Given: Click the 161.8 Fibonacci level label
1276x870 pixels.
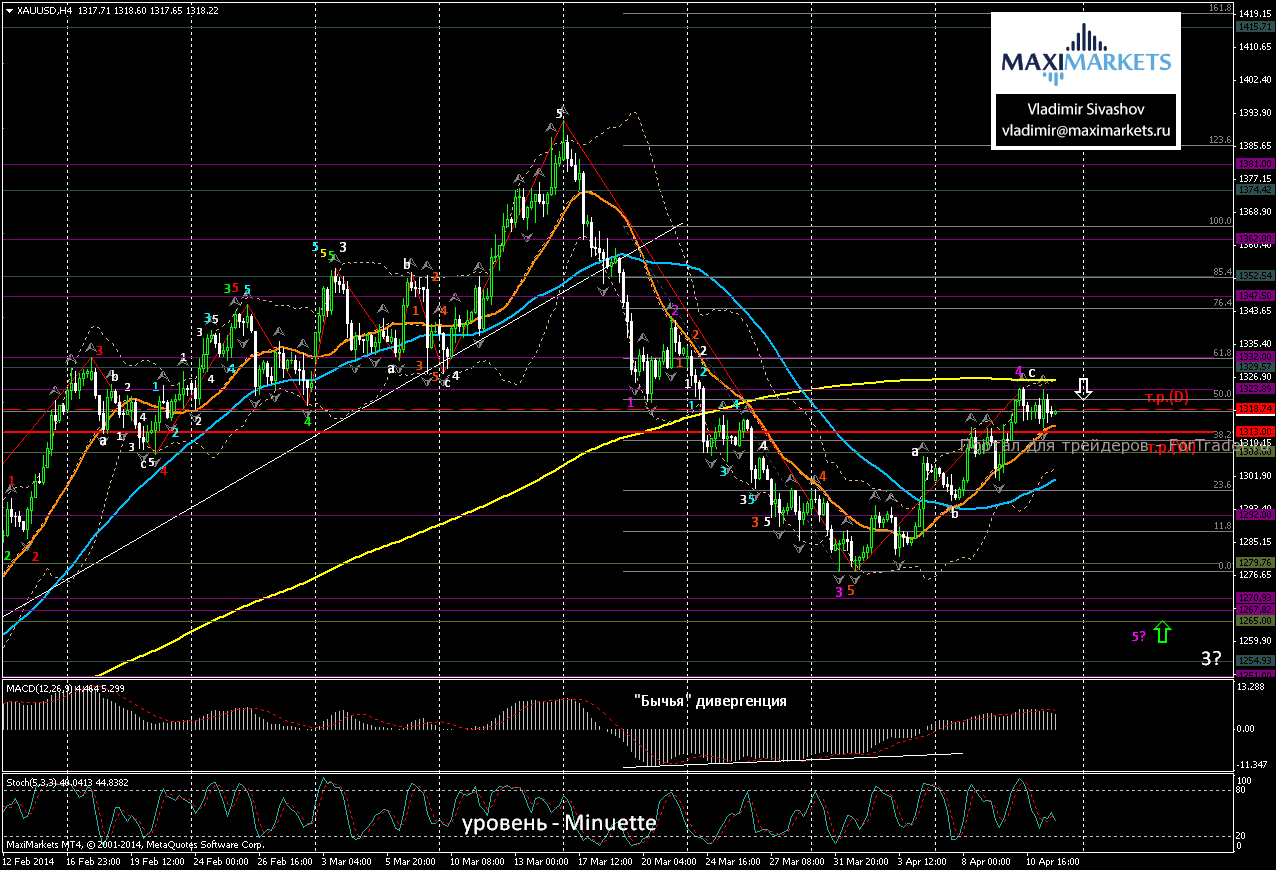Looking at the screenshot, I should coord(1219,8).
